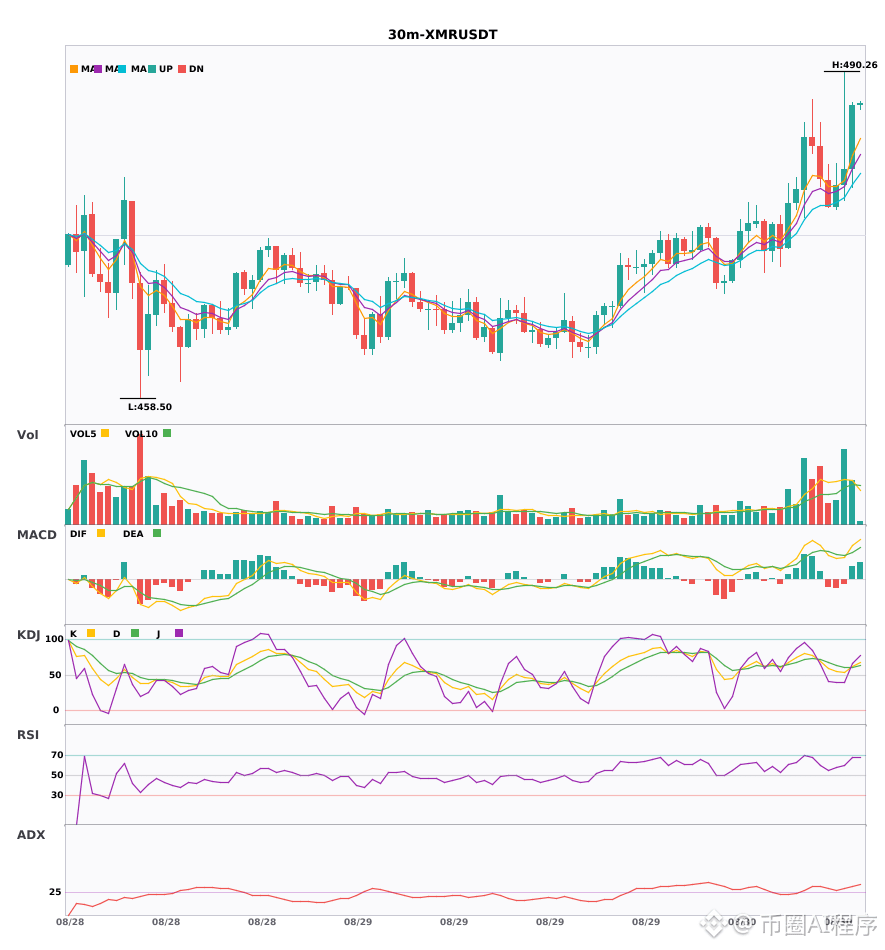Click the yellow VOL5 legend swatch

tap(105, 433)
